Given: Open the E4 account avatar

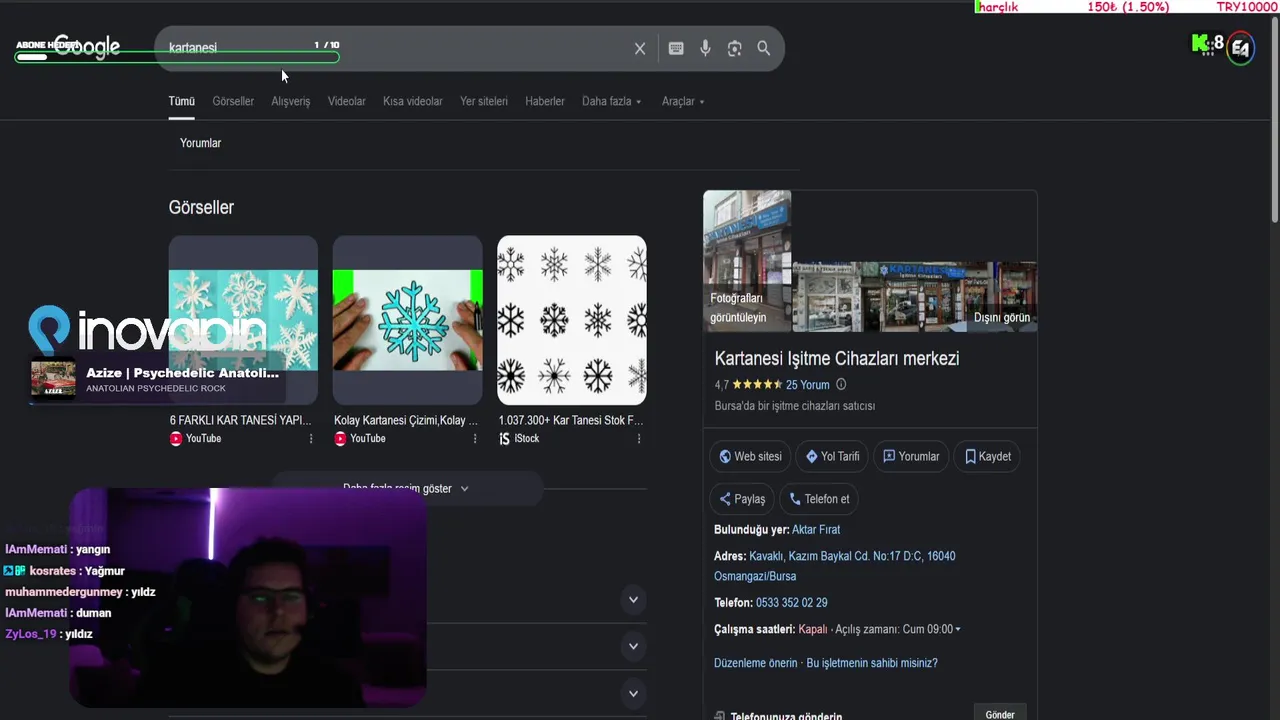Looking at the screenshot, I should pyautogui.click(x=1240, y=48).
